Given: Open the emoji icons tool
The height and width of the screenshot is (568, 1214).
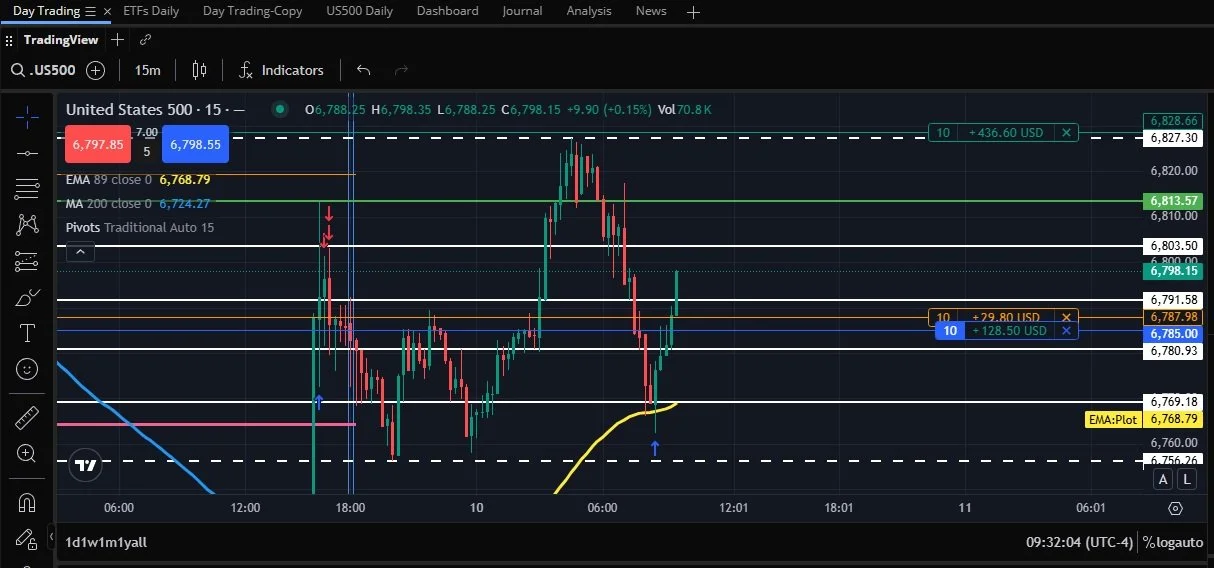Looking at the screenshot, I should coord(27,369).
